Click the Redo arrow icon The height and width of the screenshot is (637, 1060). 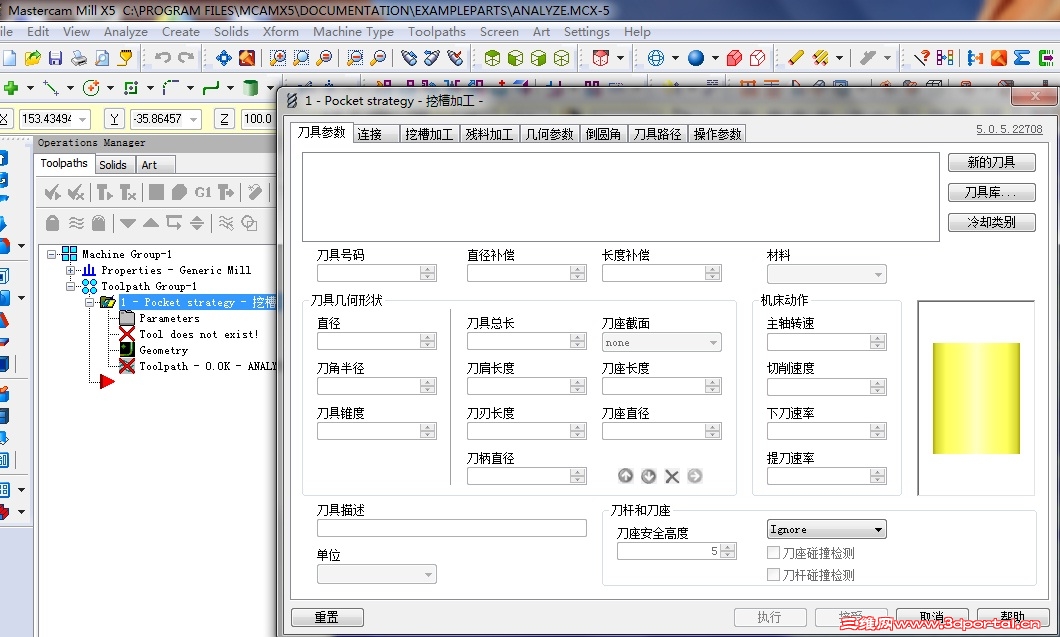click(x=186, y=58)
